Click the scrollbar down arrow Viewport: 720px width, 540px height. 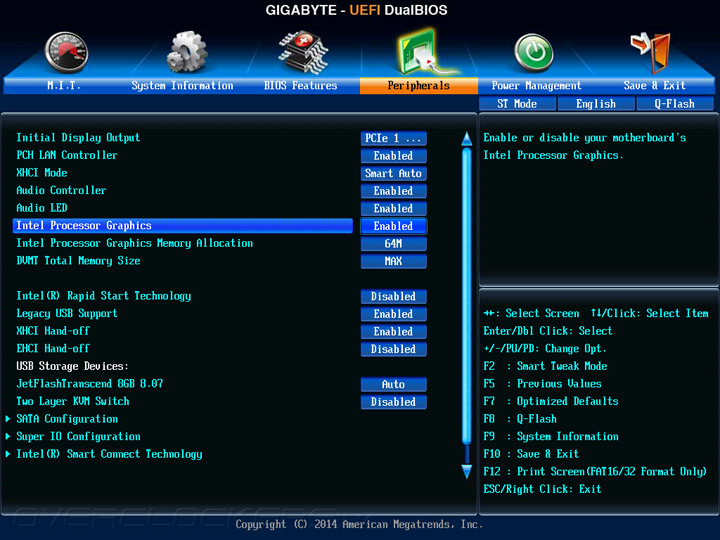(x=467, y=472)
